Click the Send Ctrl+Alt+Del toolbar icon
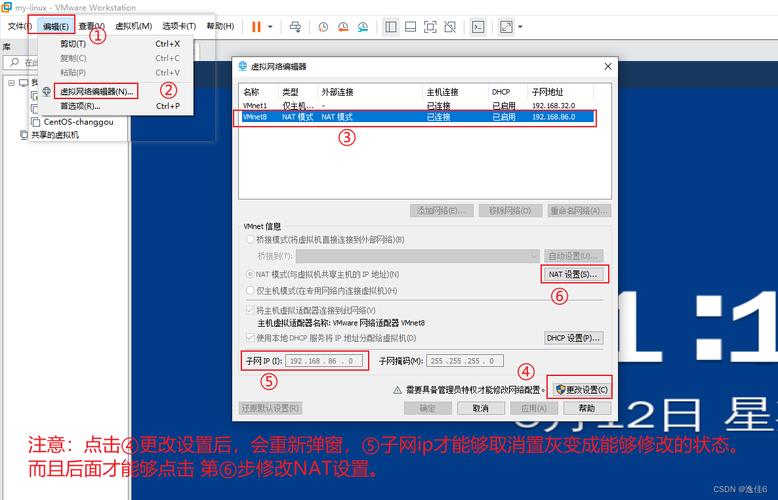The height and width of the screenshot is (500, 778). point(295,27)
